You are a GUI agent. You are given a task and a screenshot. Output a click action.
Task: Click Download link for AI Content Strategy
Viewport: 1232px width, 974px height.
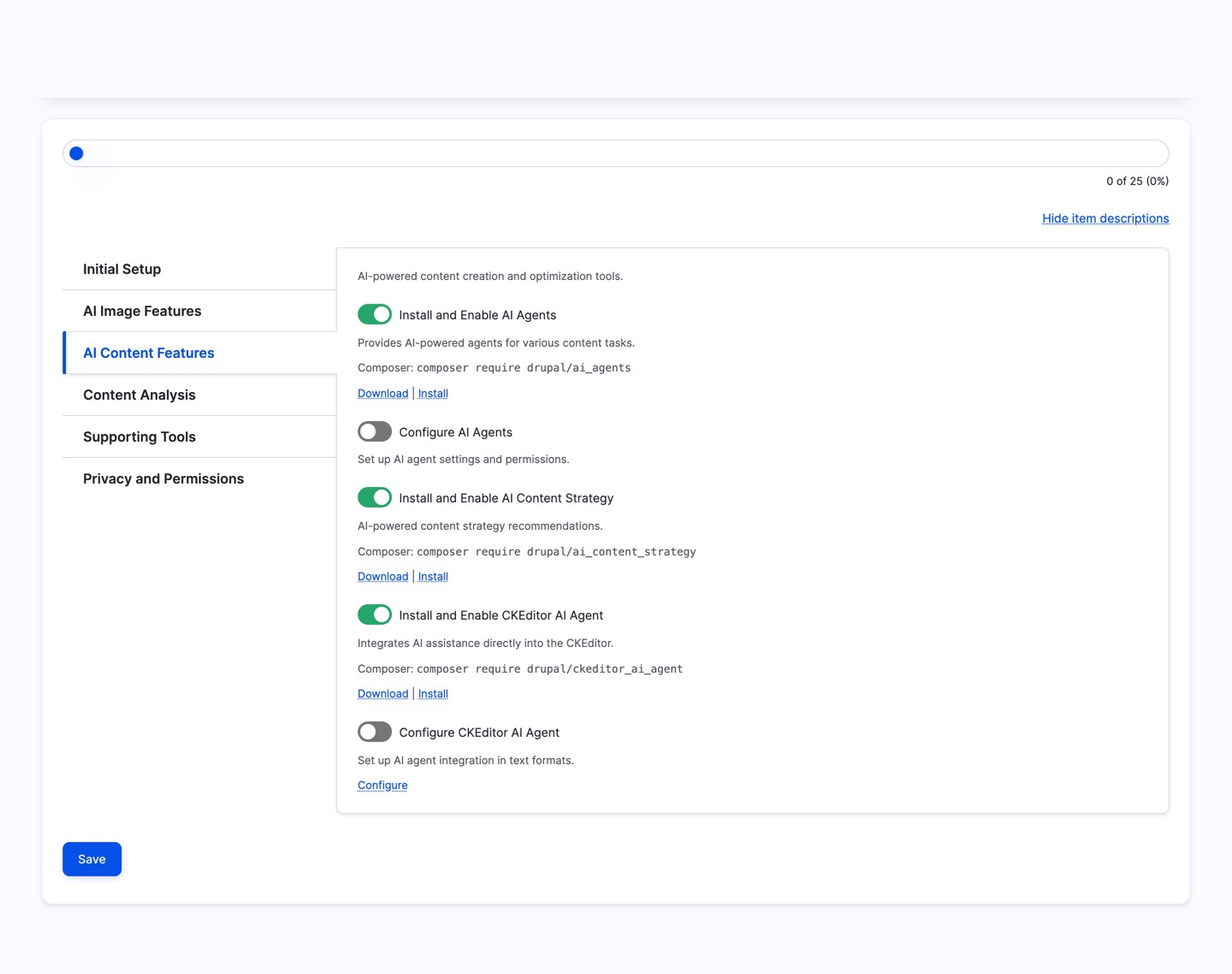(x=382, y=577)
